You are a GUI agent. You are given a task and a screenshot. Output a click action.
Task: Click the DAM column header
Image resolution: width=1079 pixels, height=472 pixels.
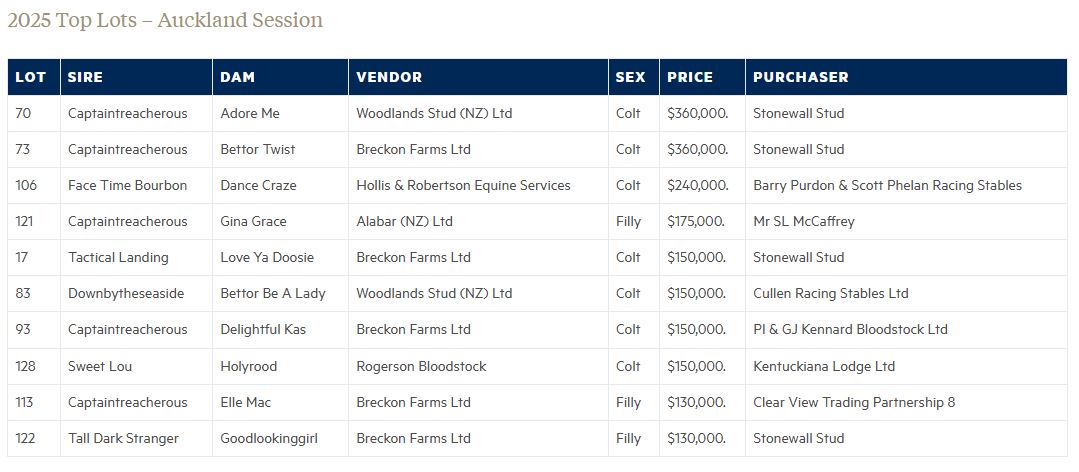(238, 77)
